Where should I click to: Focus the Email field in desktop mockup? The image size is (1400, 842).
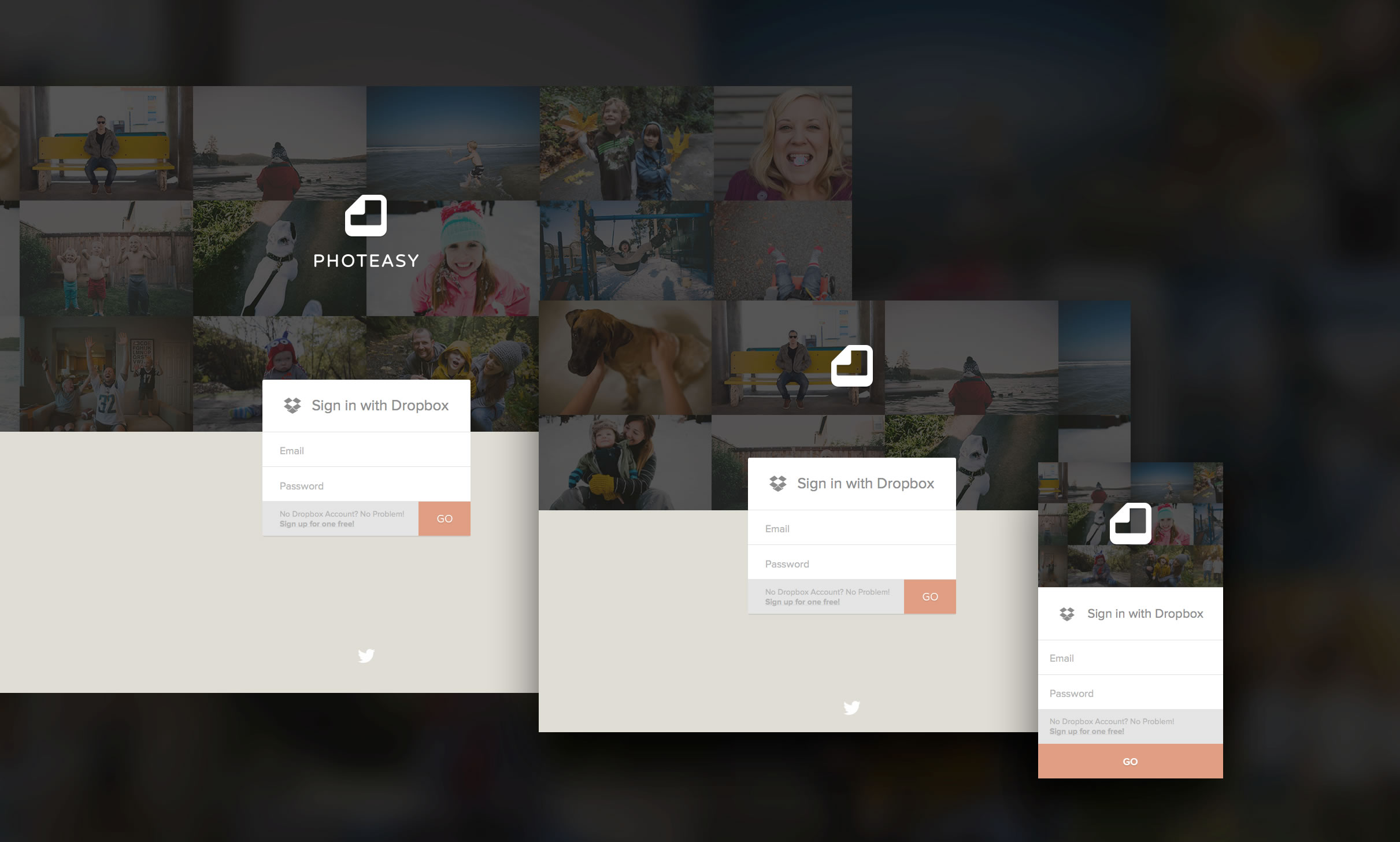click(366, 450)
